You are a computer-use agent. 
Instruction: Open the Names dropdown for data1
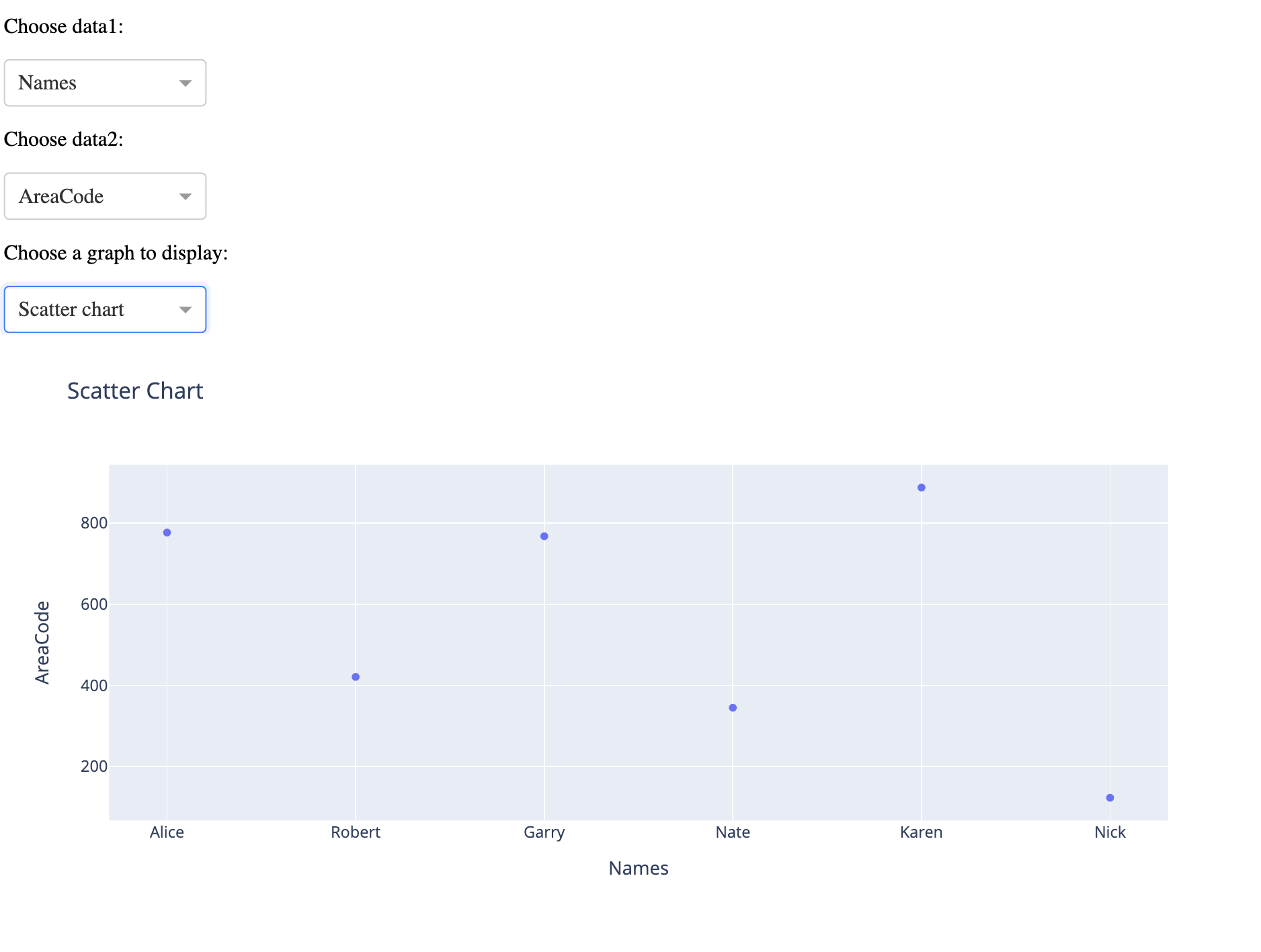105,83
